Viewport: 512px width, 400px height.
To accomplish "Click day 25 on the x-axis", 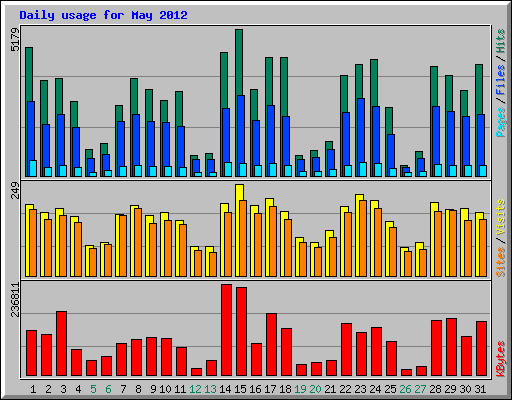I will (390, 389).
